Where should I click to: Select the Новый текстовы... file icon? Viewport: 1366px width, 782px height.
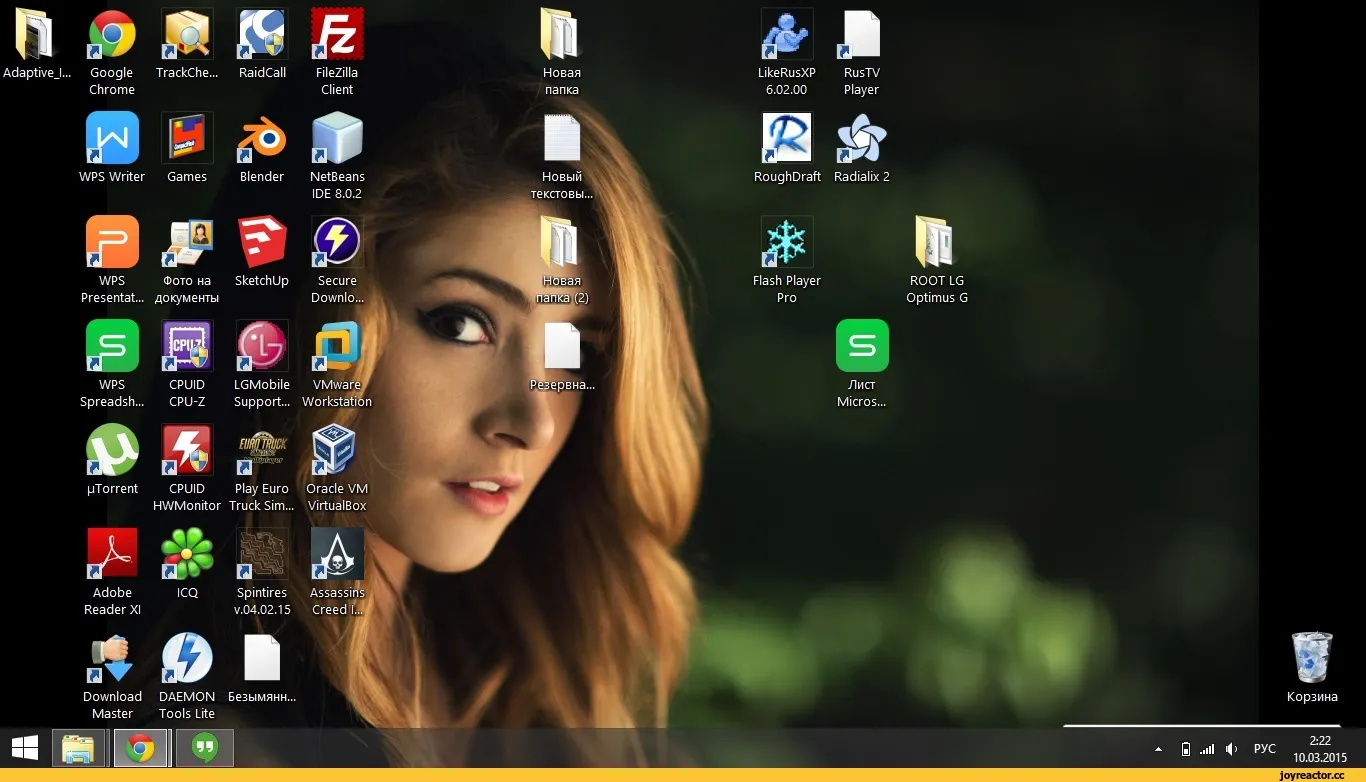562,138
